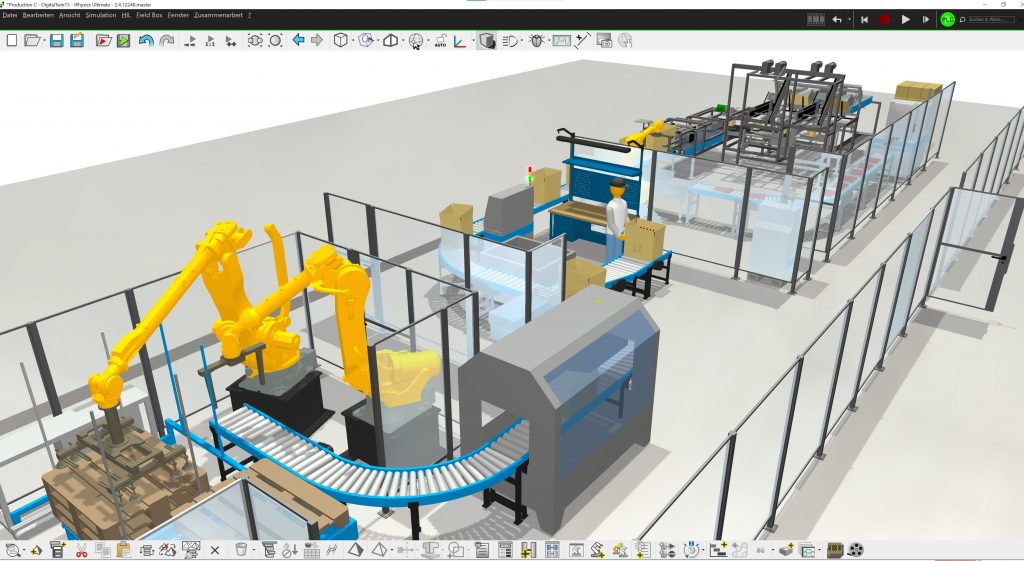This screenshot has width=1024, height=561.
Task: Toggle the shaded display mode button
Action: tap(486, 41)
